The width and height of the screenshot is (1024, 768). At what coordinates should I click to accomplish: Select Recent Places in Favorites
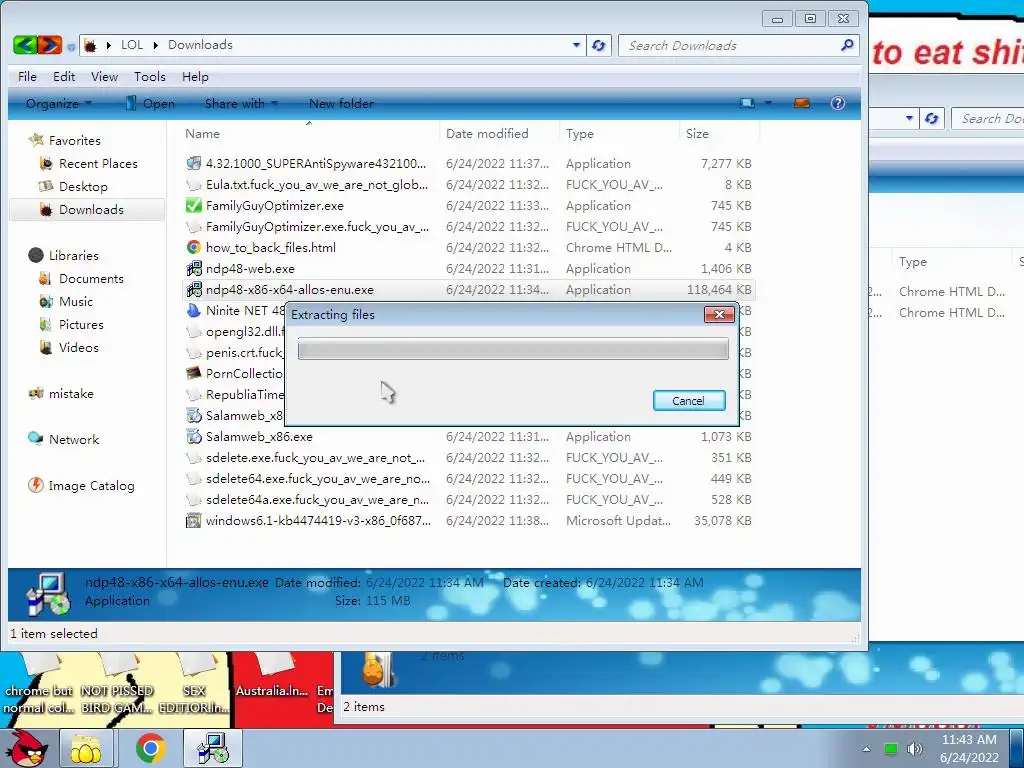[x=98, y=163]
